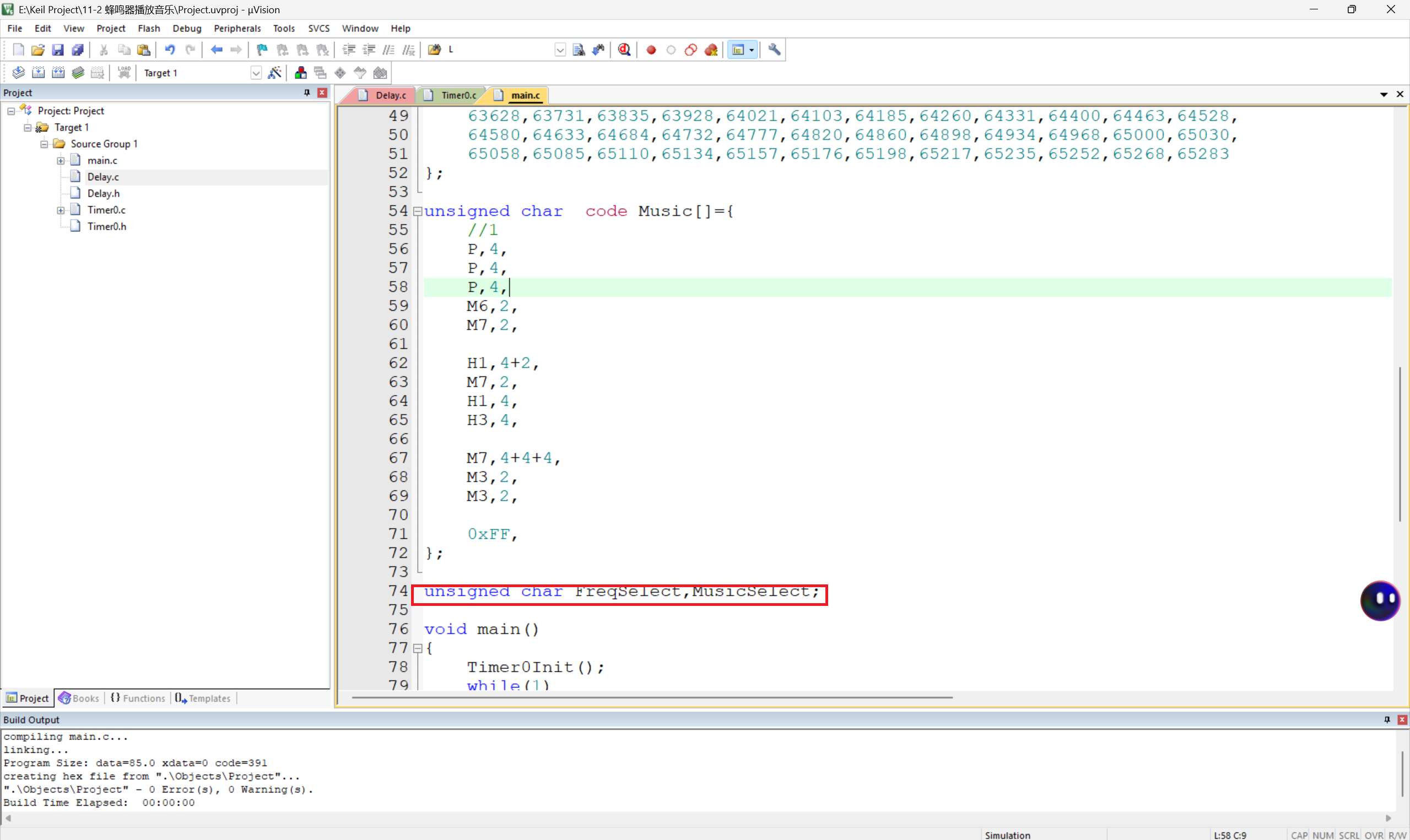Open the Peripherals menu
Viewport: 1410px width, 840px height.
pyautogui.click(x=237, y=28)
